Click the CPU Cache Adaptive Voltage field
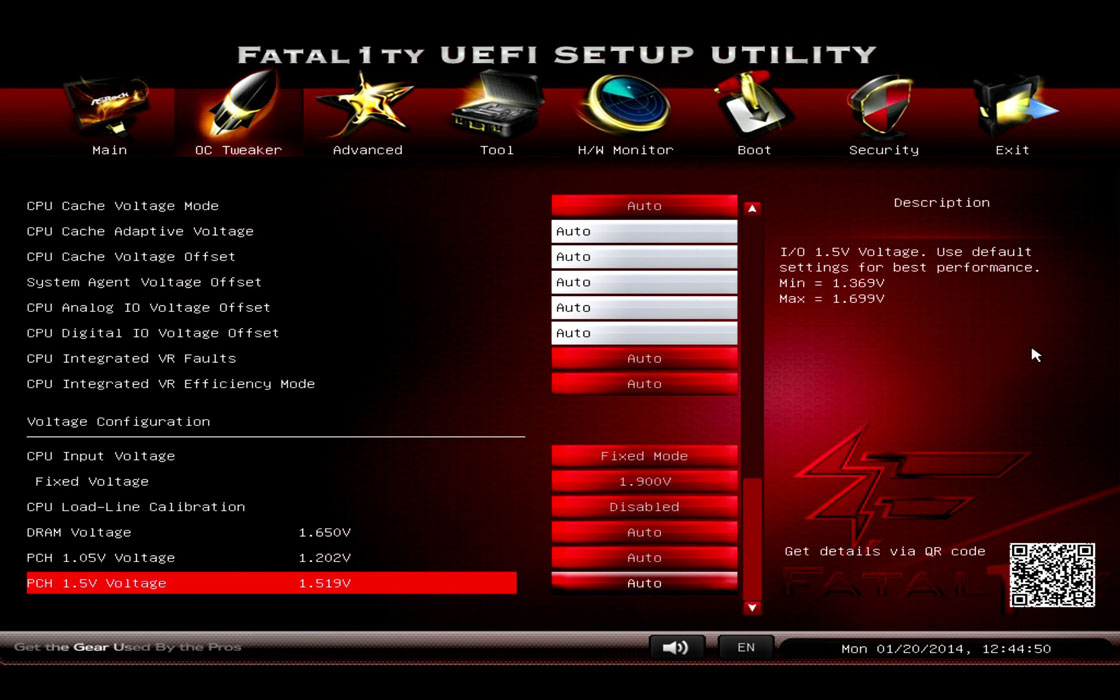This screenshot has height=700, width=1120. click(644, 232)
